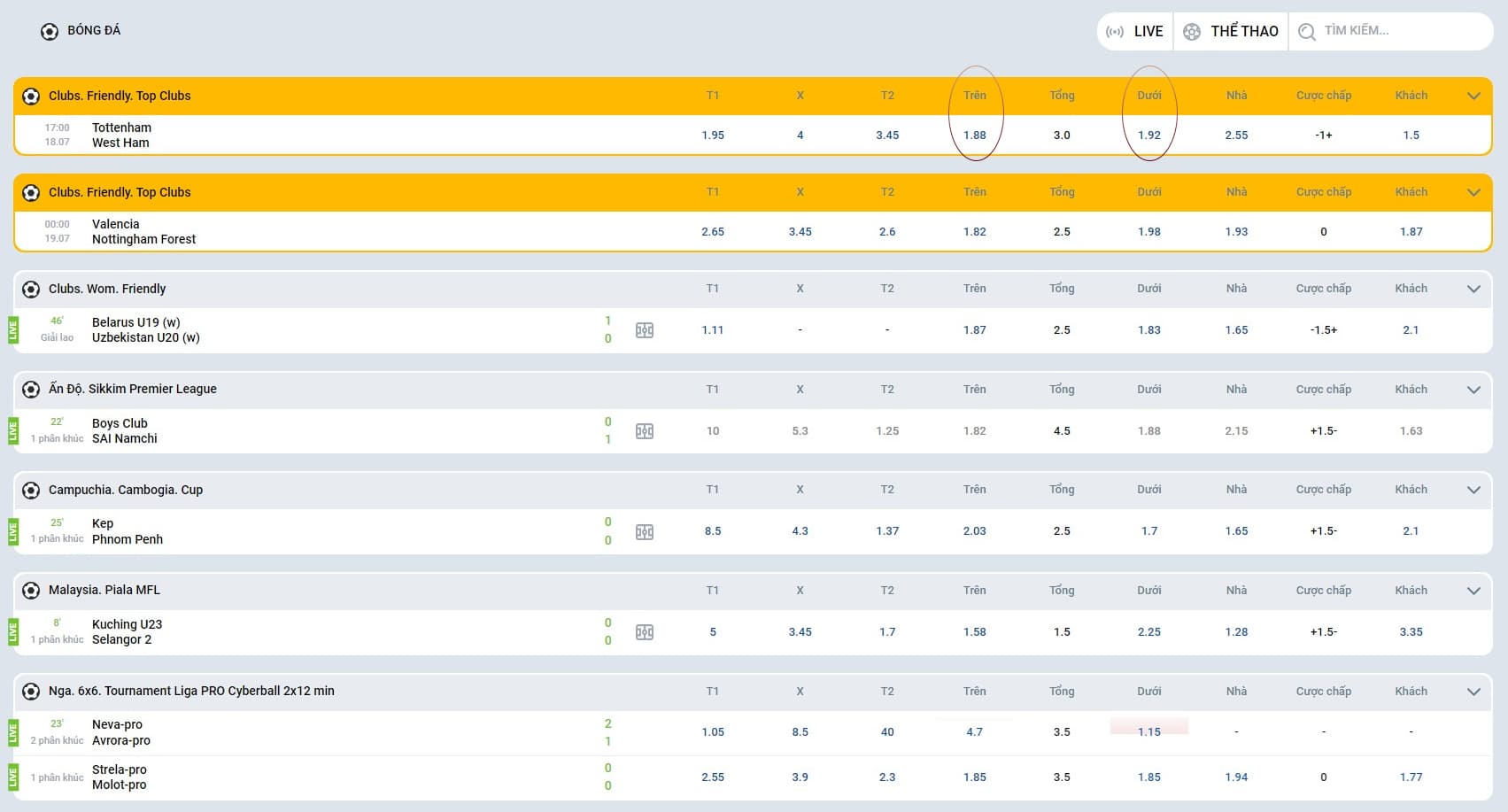1508x812 pixels.
Task: Click LIVE badge on Kep row
Action: point(12,531)
